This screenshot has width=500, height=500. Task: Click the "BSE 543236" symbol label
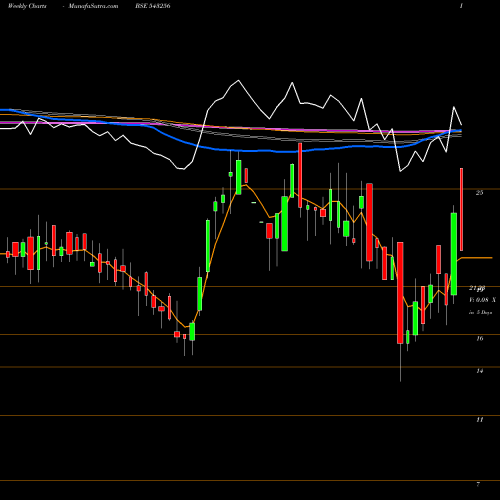coord(153,6)
